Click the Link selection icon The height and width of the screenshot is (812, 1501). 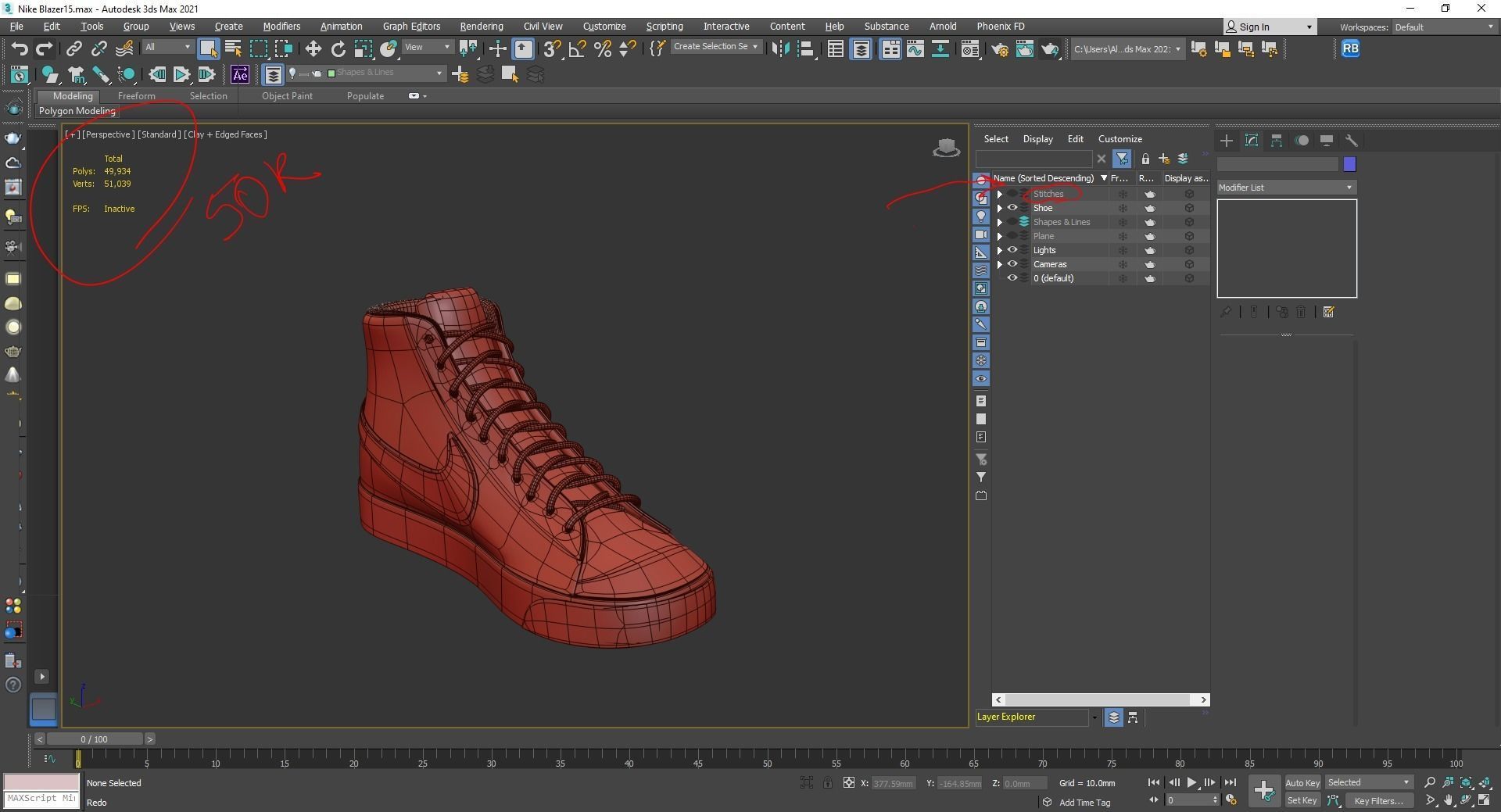click(x=73, y=49)
